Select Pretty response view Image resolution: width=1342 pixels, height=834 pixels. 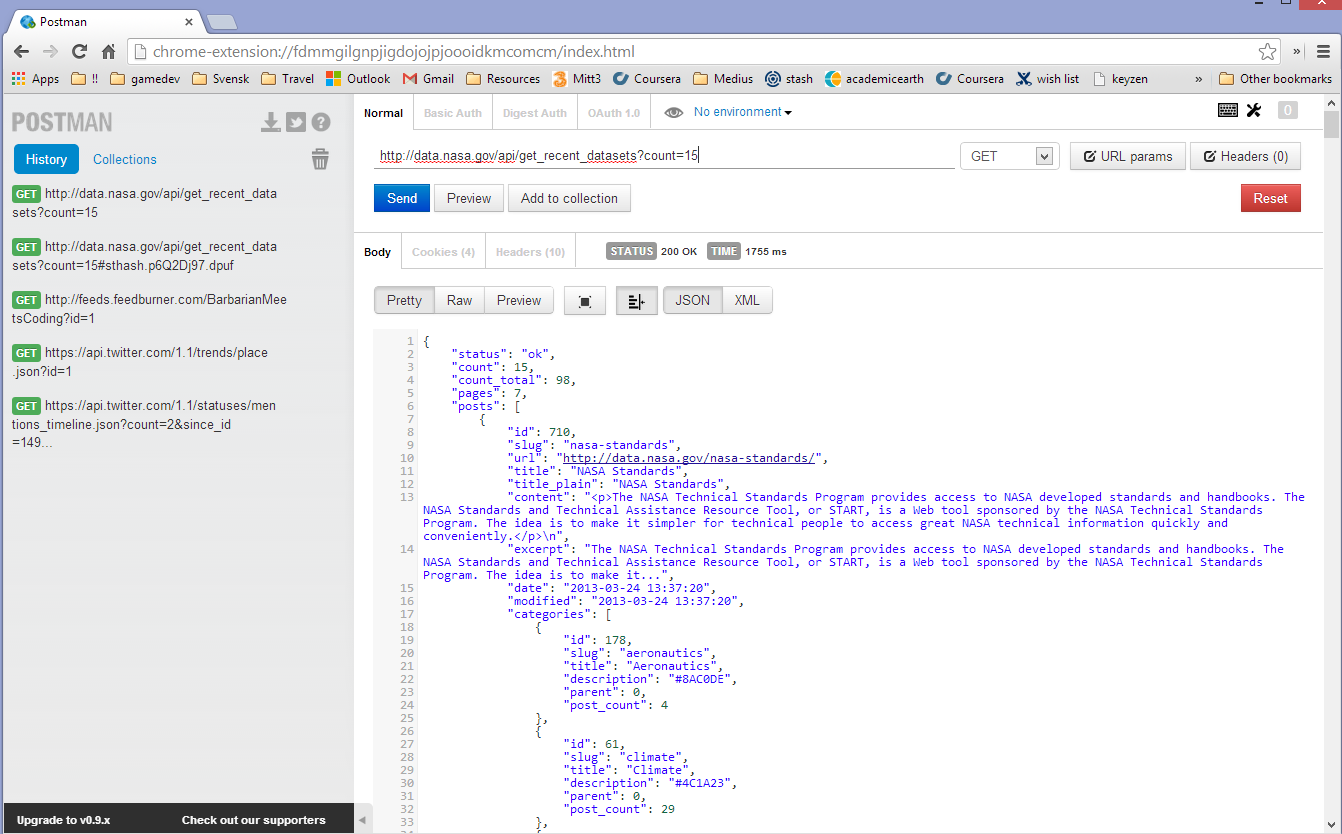point(404,301)
